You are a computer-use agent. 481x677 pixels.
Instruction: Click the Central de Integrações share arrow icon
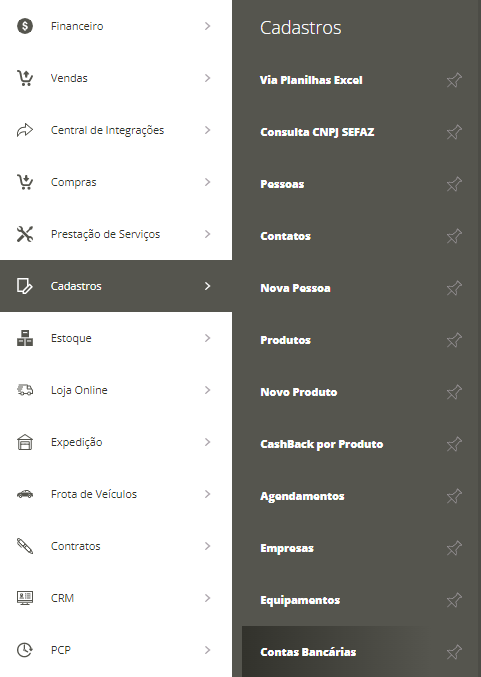(25, 130)
